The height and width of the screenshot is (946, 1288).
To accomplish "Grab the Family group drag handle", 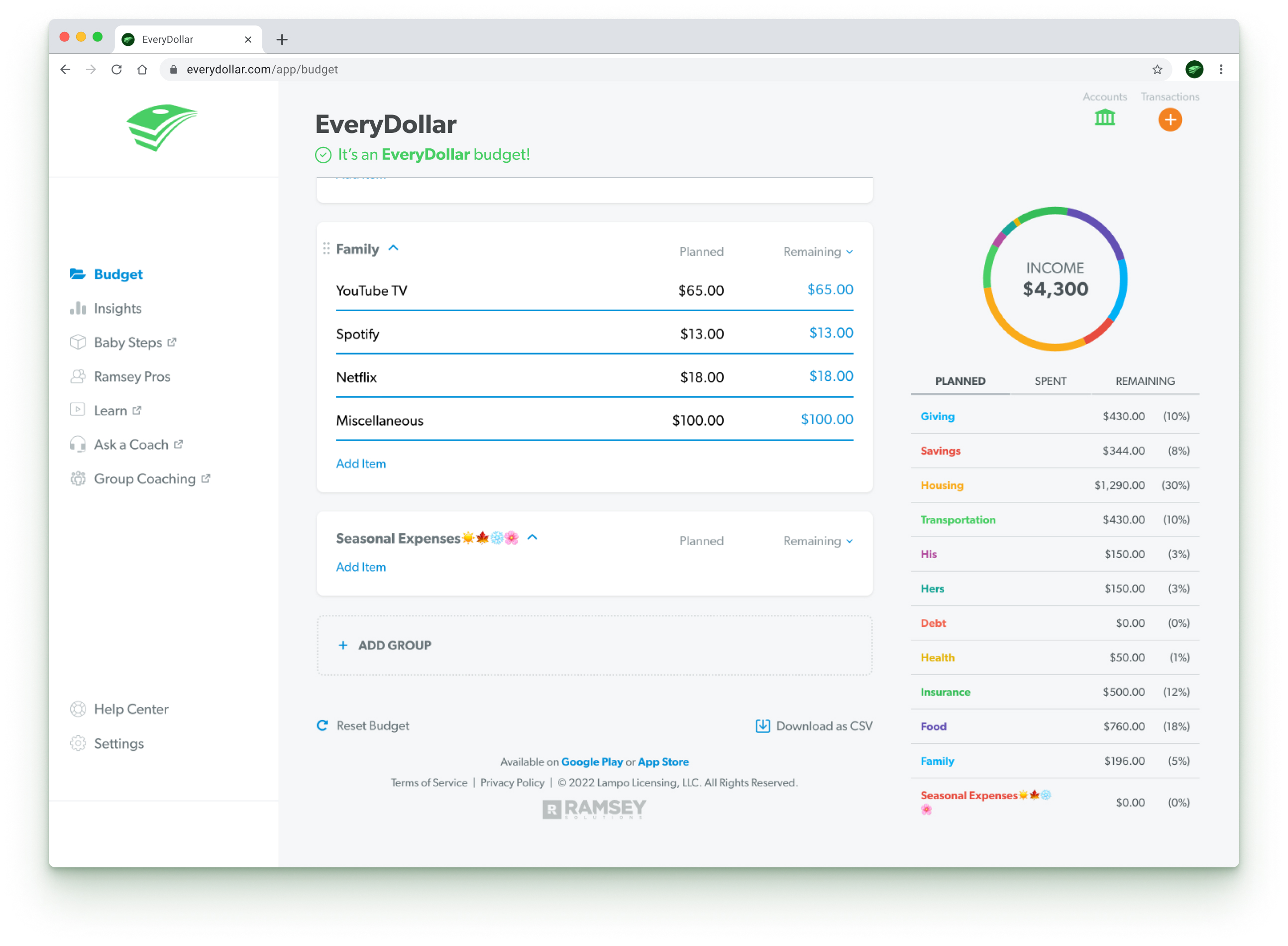I will tap(326, 248).
